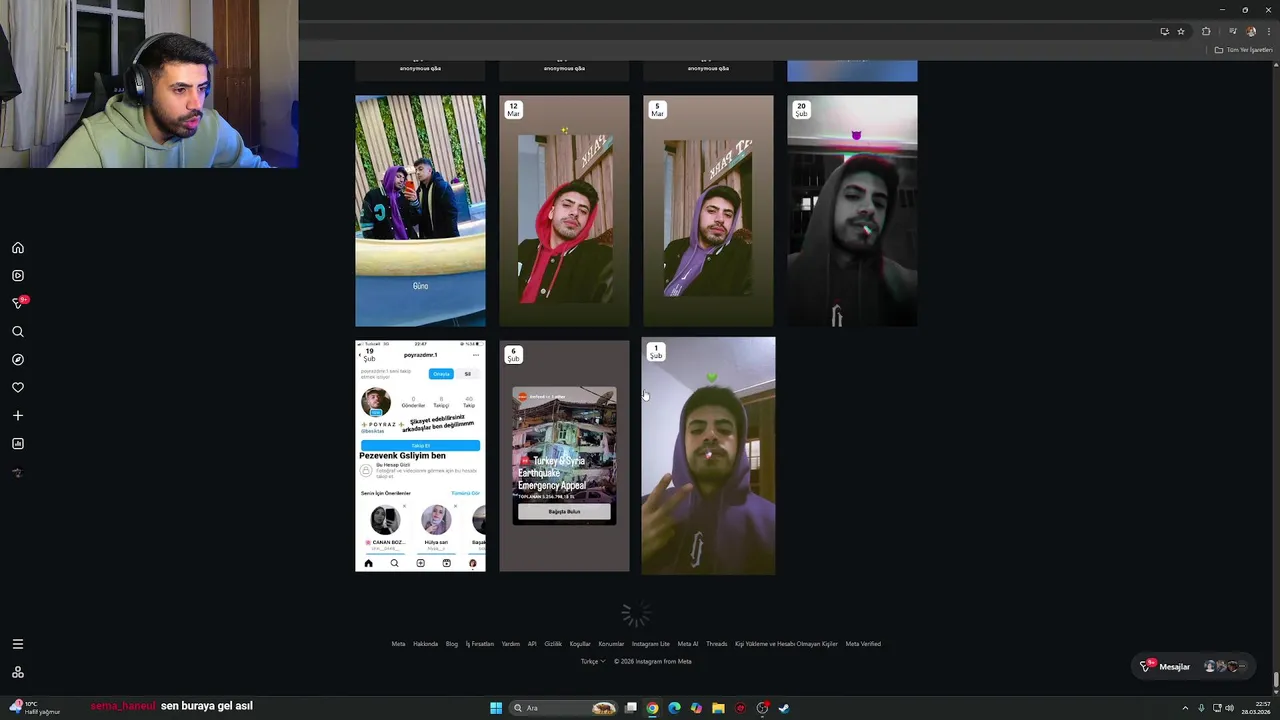Open Notifications heart in the sidebar
The height and width of the screenshot is (720, 1280).
pos(18,388)
